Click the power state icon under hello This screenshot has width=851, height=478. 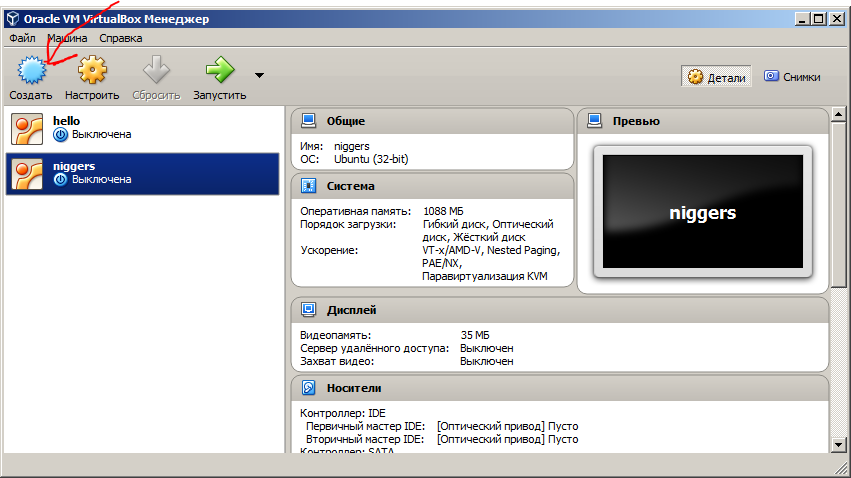pyautogui.click(x=60, y=135)
